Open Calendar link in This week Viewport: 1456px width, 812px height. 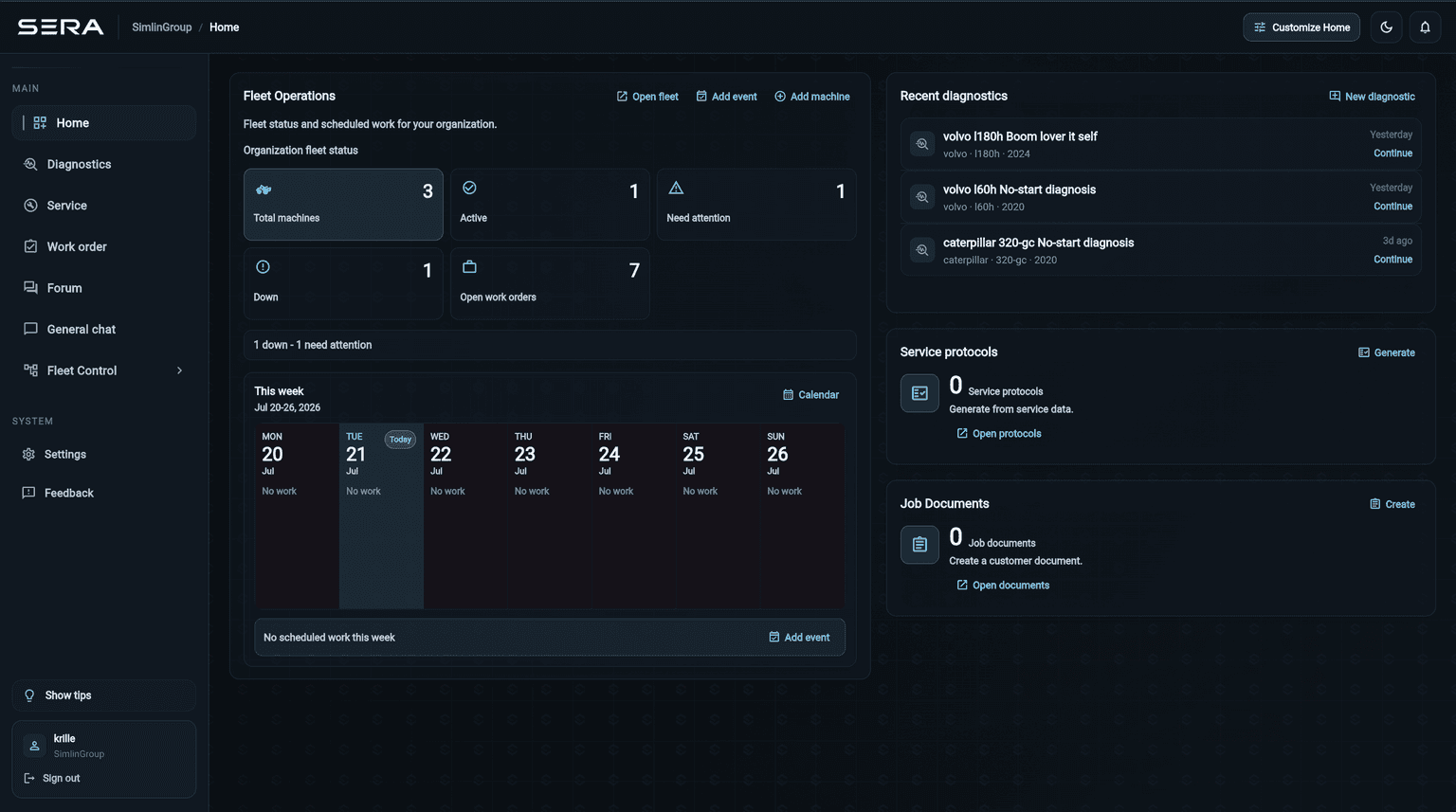(x=810, y=395)
